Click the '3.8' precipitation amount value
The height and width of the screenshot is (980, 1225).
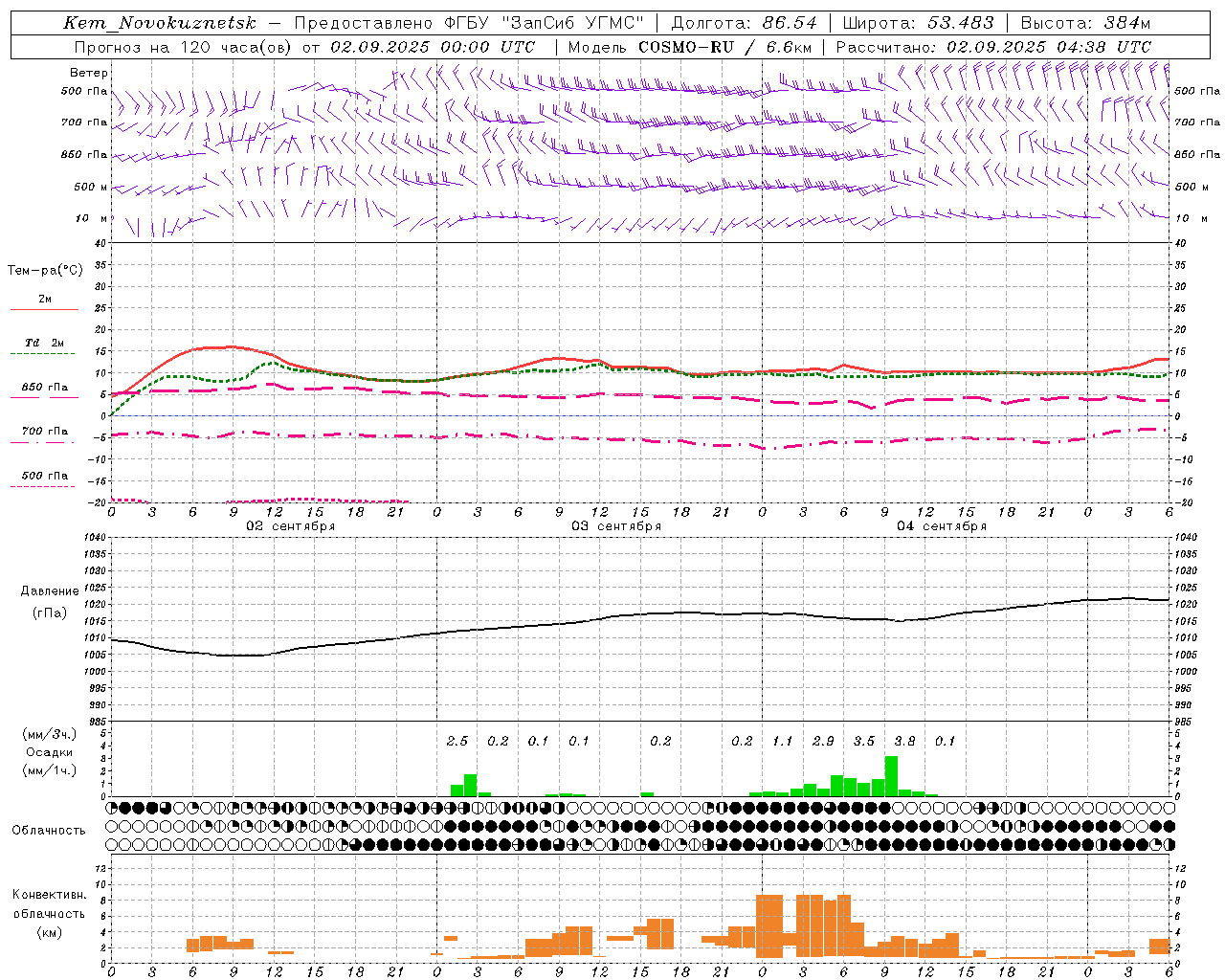(x=904, y=741)
